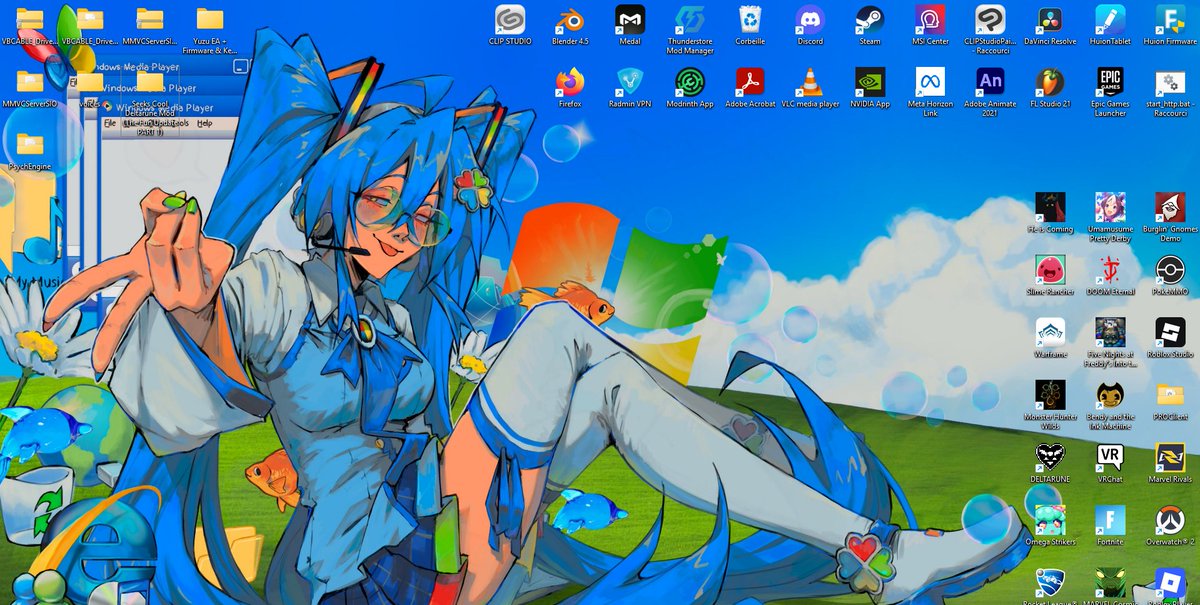The width and height of the screenshot is (1200, 605).
Task: Click the Discord desktop shortcut
Action: 810,19
